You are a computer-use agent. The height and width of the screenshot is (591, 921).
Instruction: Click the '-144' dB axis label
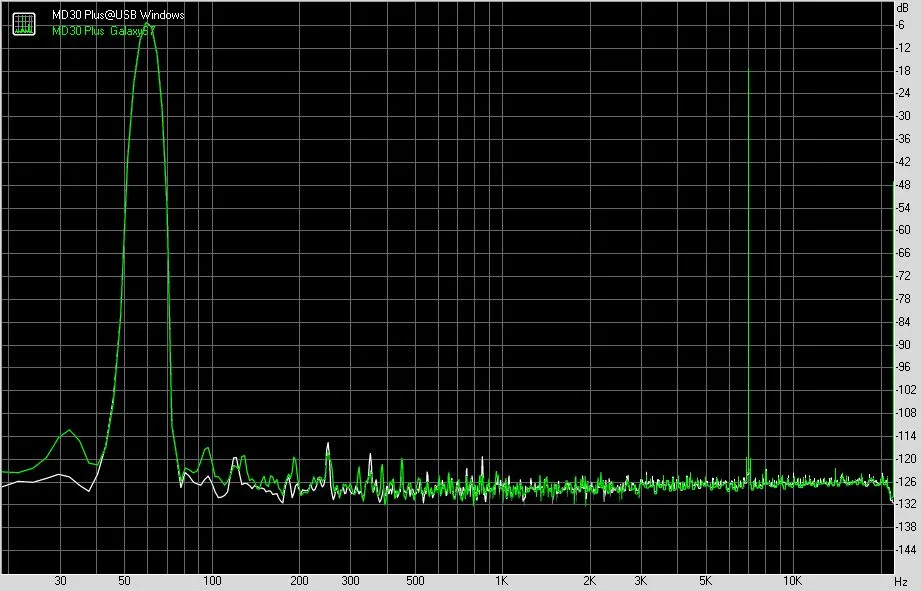[905, 549]
